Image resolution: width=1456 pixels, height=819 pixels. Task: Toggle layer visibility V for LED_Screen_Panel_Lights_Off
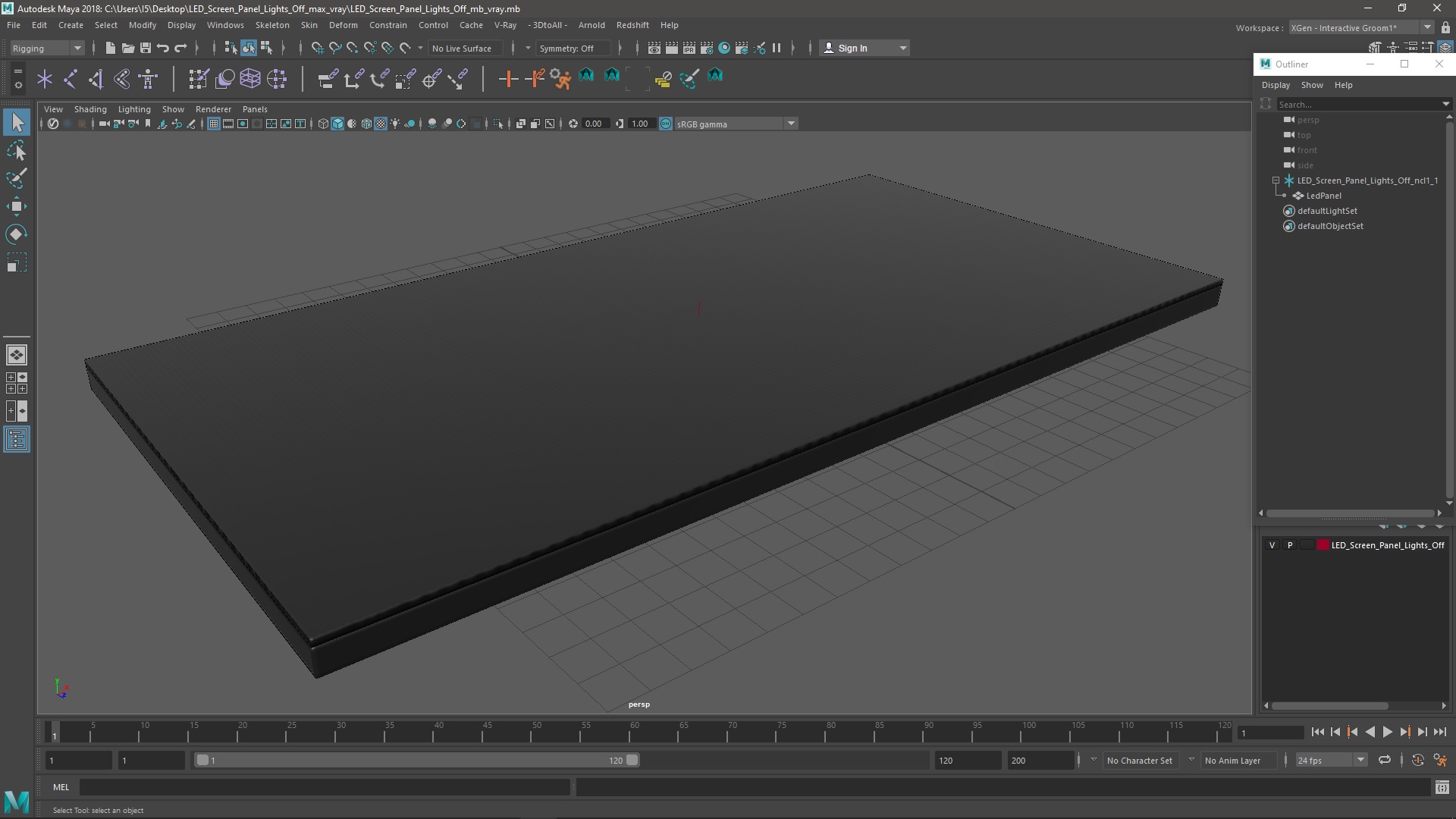pyautogui.click(x=1272, y=545)
